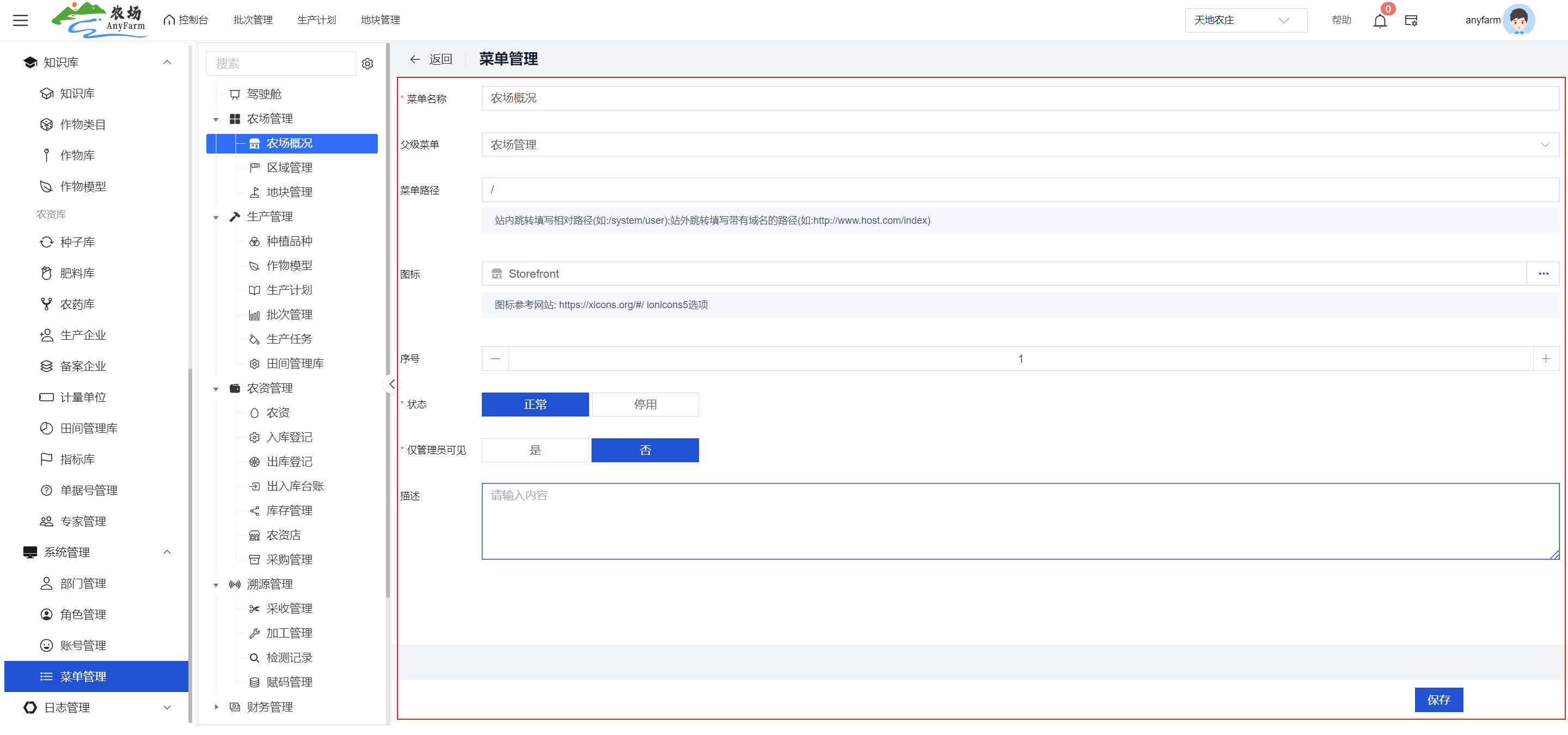
Task: Expand the 财务管理 tree node
Action: pos(216,707)
